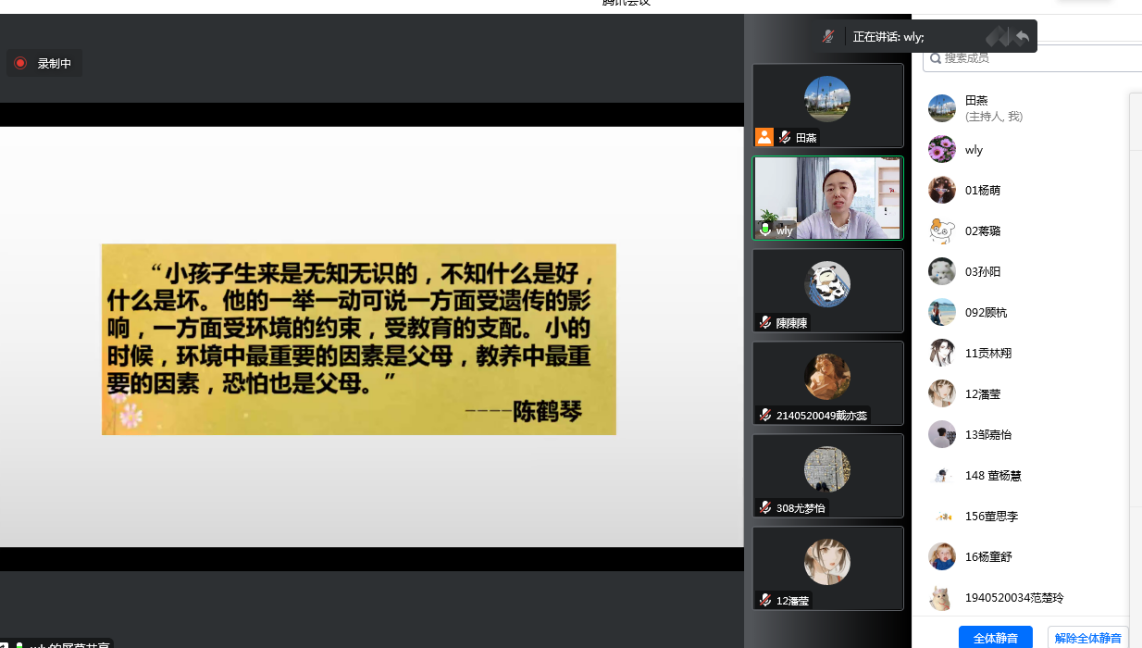The width and height of the screenshot is (1142, 648).
Task: Click the green mic icon on wly's video
Action: click(x=765, y=230)
